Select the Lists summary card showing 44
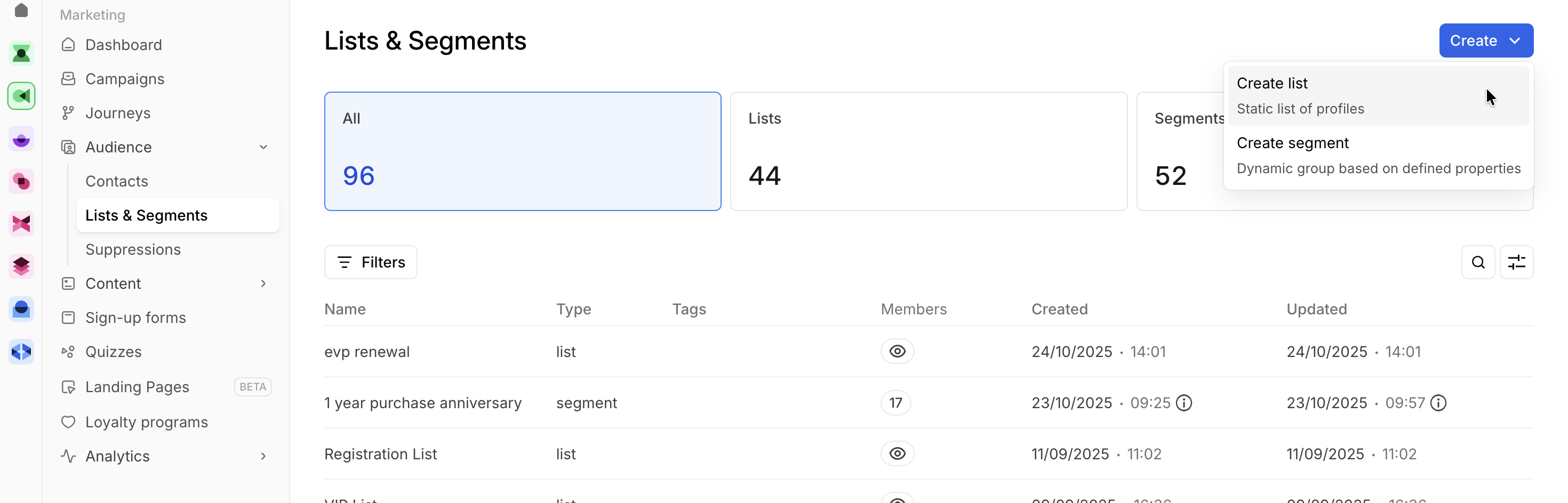Screen dimensions: 1568x503 click(927, 151)
